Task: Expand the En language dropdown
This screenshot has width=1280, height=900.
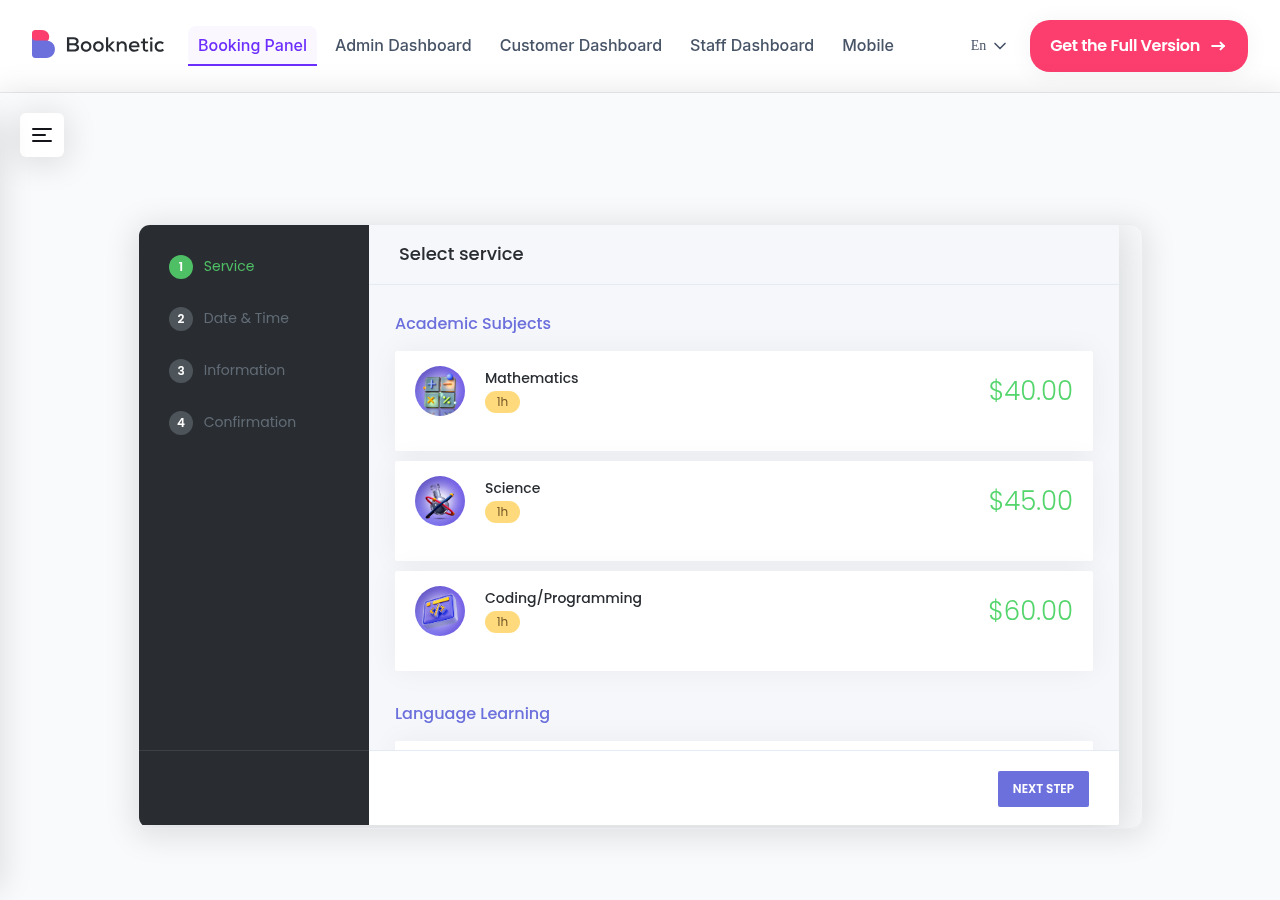Action: point(988,46)
